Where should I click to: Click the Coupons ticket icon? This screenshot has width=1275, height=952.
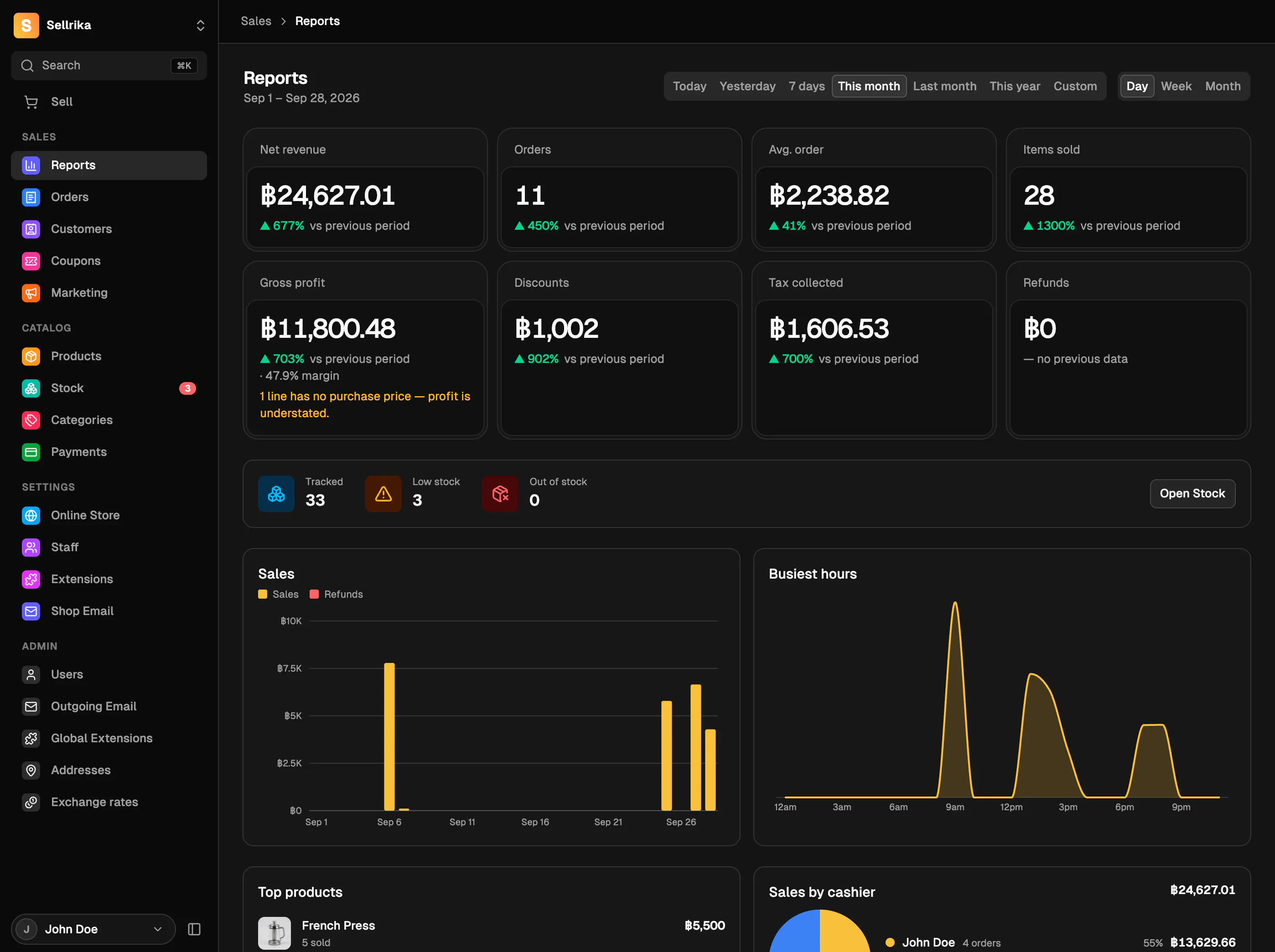(x=31, y=261)
